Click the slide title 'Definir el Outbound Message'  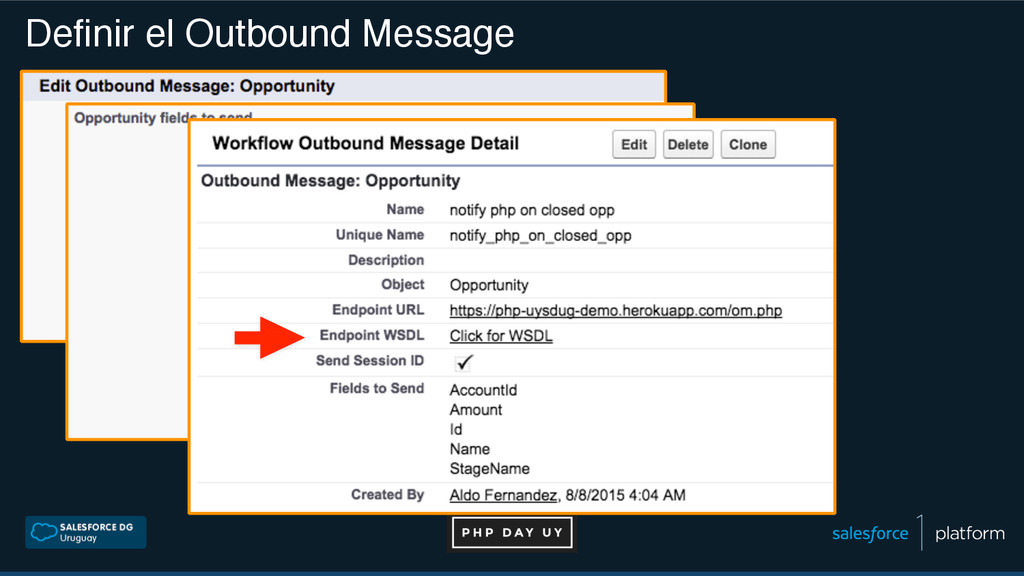point(270,33)
